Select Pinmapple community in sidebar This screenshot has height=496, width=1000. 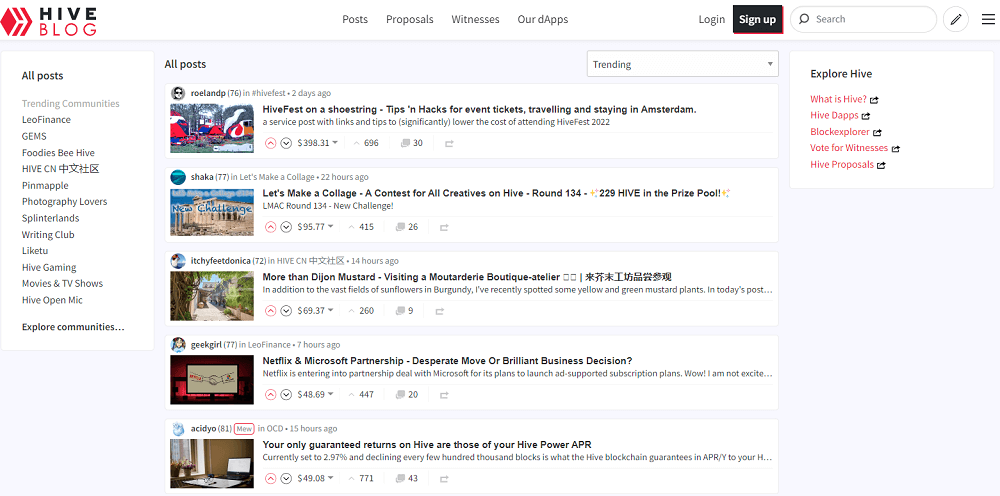(45, 186)
